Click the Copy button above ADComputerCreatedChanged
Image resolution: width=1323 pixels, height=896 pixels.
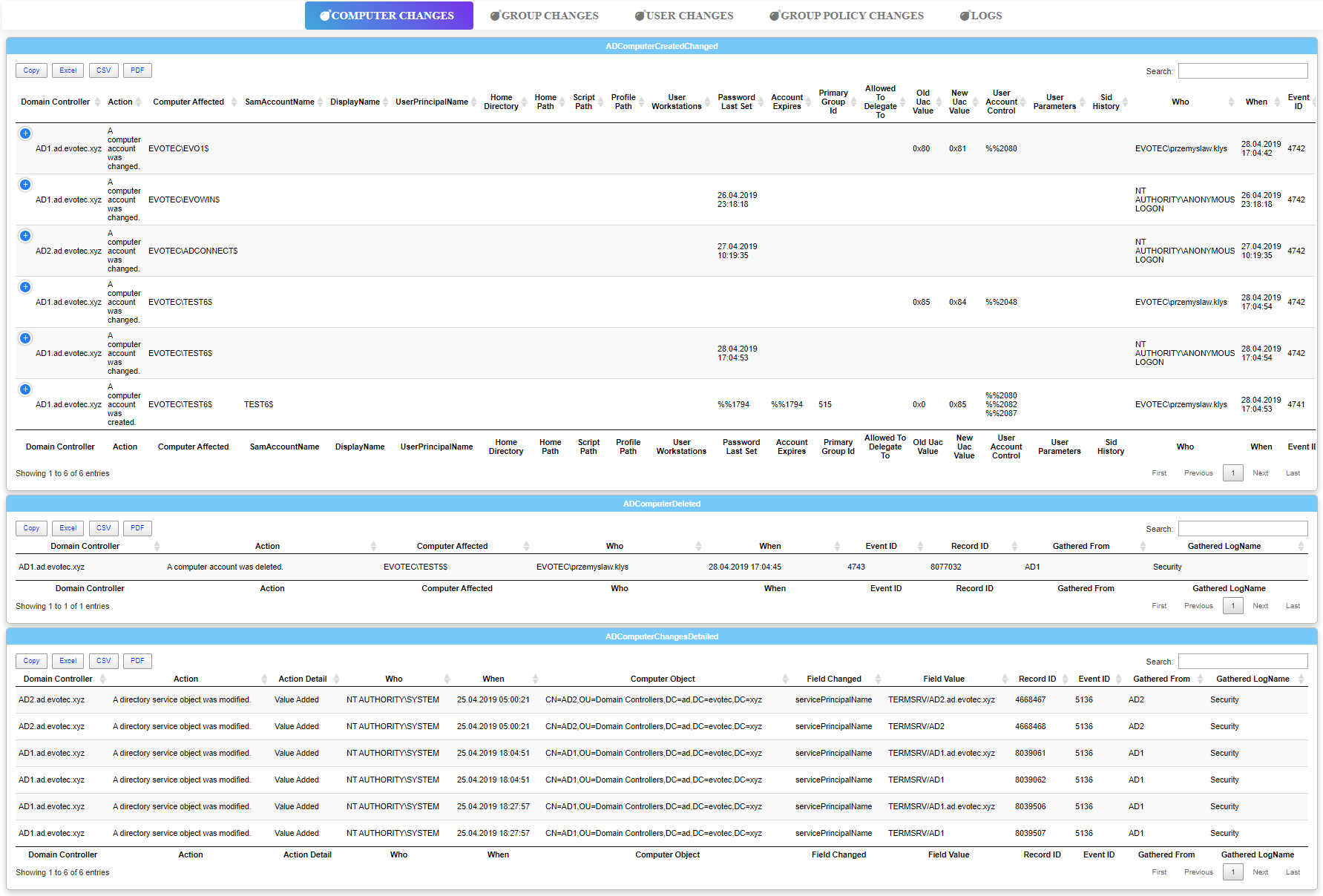(x=31, y=70)
